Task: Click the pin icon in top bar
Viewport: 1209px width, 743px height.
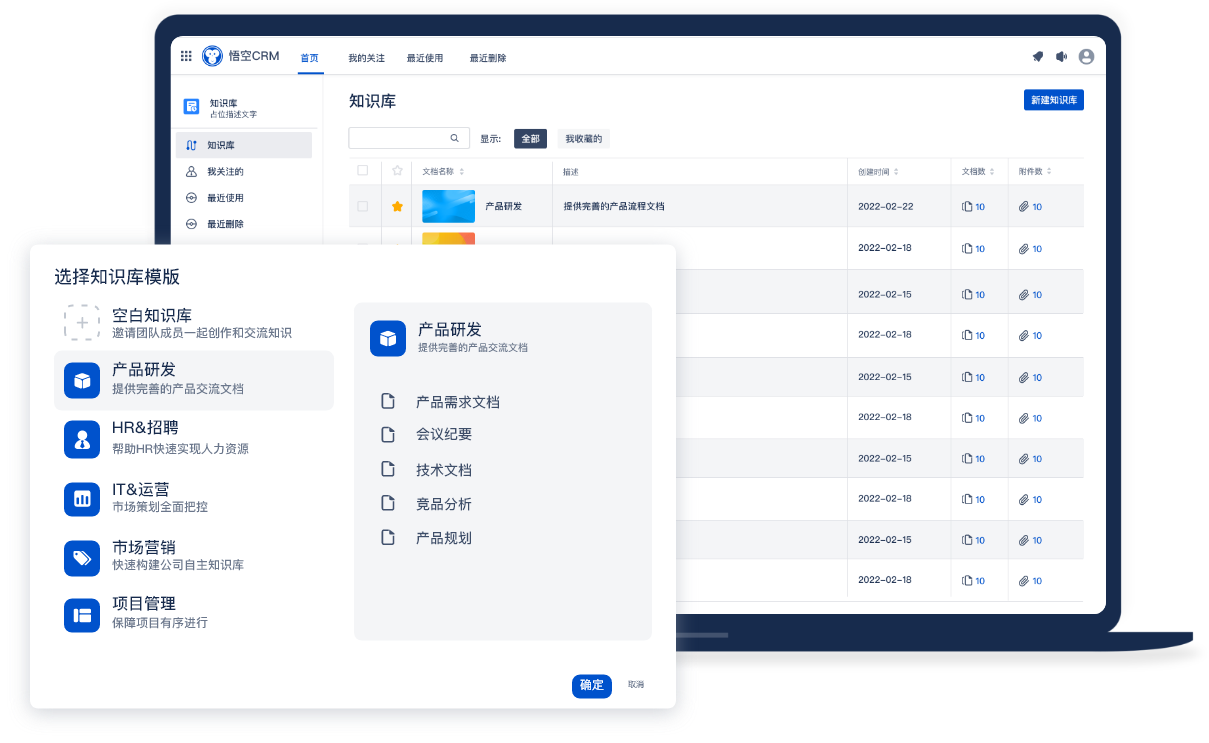Action: tap(1038, 57)
